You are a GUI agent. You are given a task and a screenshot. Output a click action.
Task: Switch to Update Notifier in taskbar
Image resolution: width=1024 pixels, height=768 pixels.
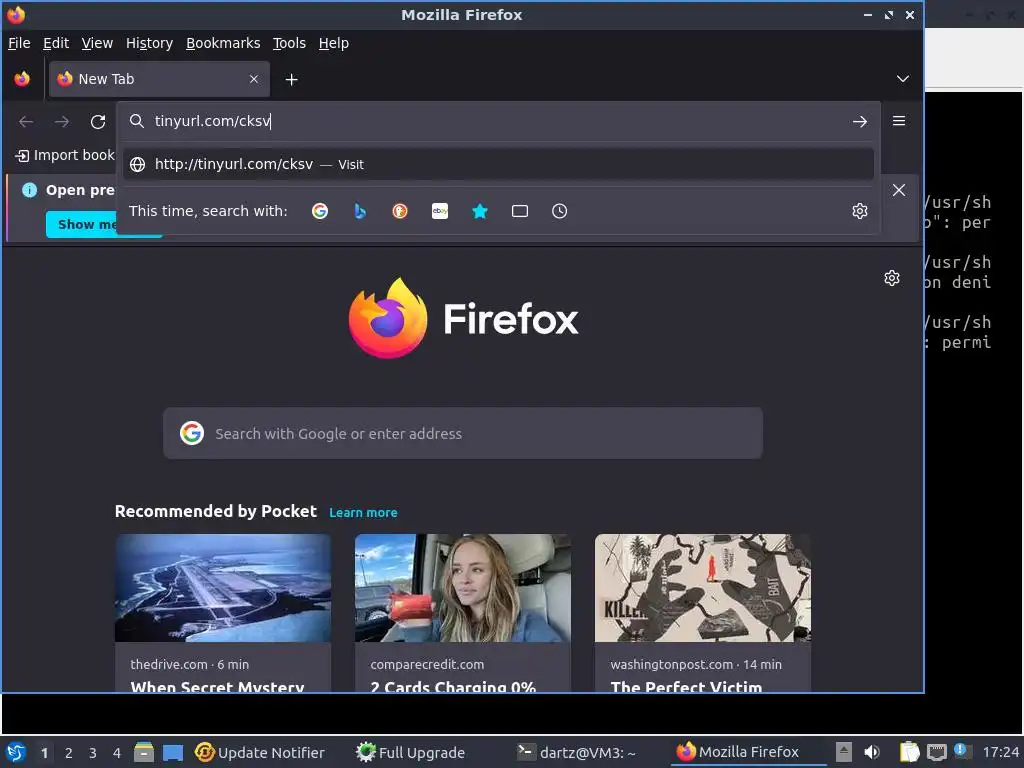[260, 752]
